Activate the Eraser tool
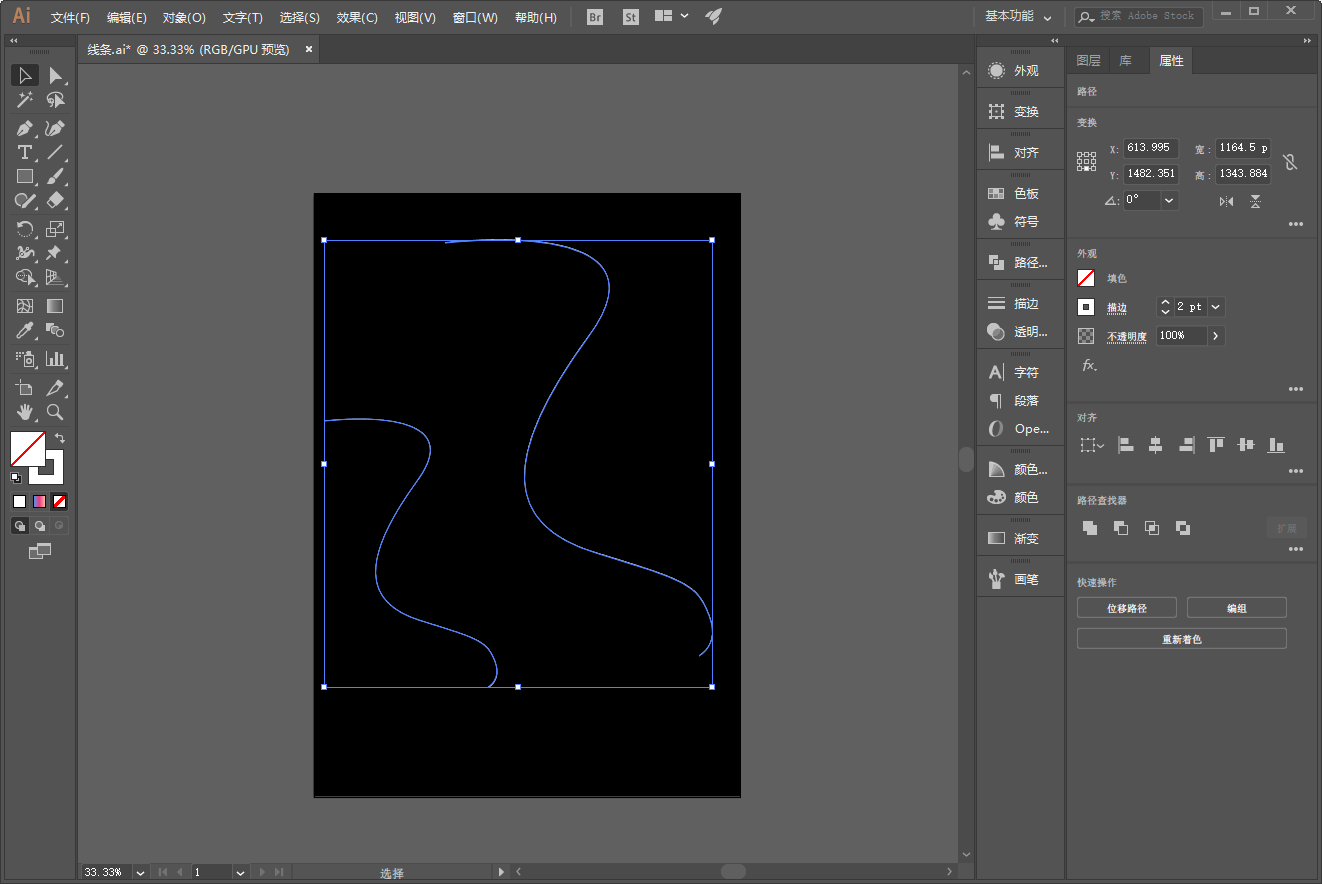 click(55, 200)
